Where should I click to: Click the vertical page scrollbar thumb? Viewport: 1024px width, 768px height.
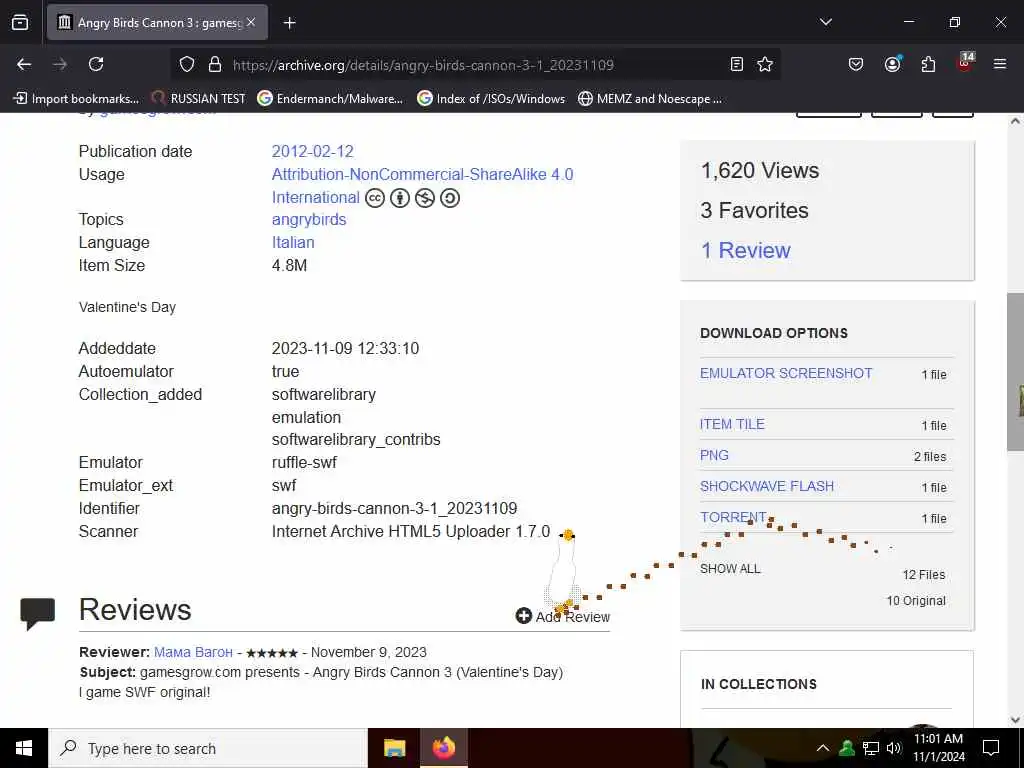point(1015,372)
